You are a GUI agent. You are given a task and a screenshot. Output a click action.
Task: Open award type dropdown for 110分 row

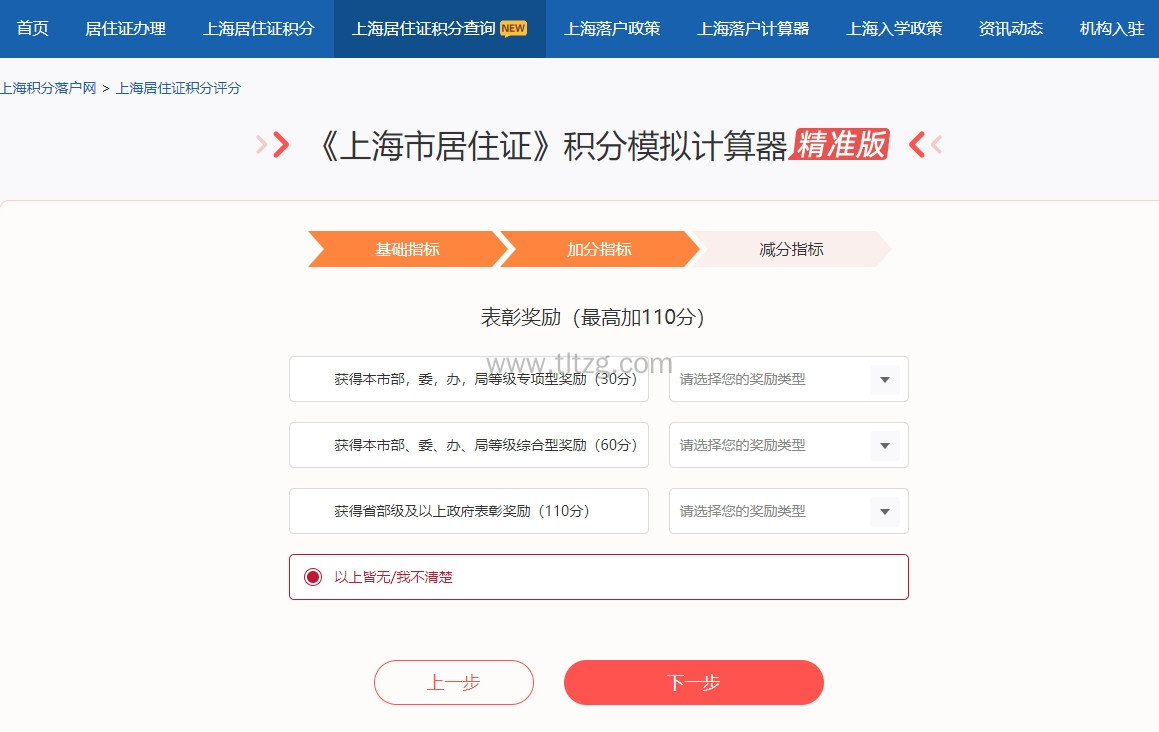pyautogui.click(x=788, y=511)
